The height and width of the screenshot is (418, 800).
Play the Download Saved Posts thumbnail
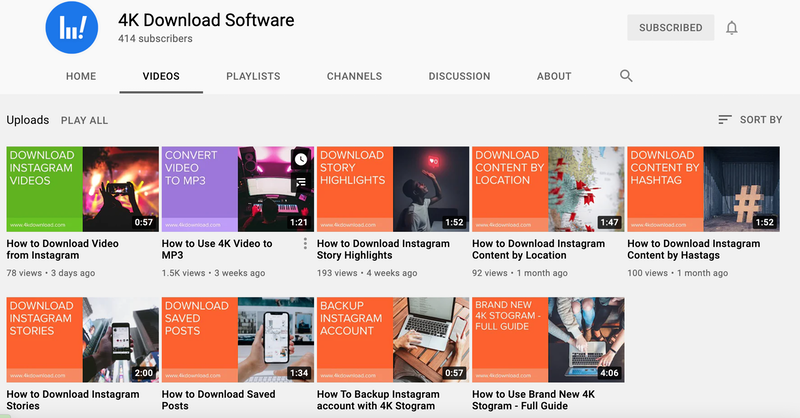coord(237,339)
